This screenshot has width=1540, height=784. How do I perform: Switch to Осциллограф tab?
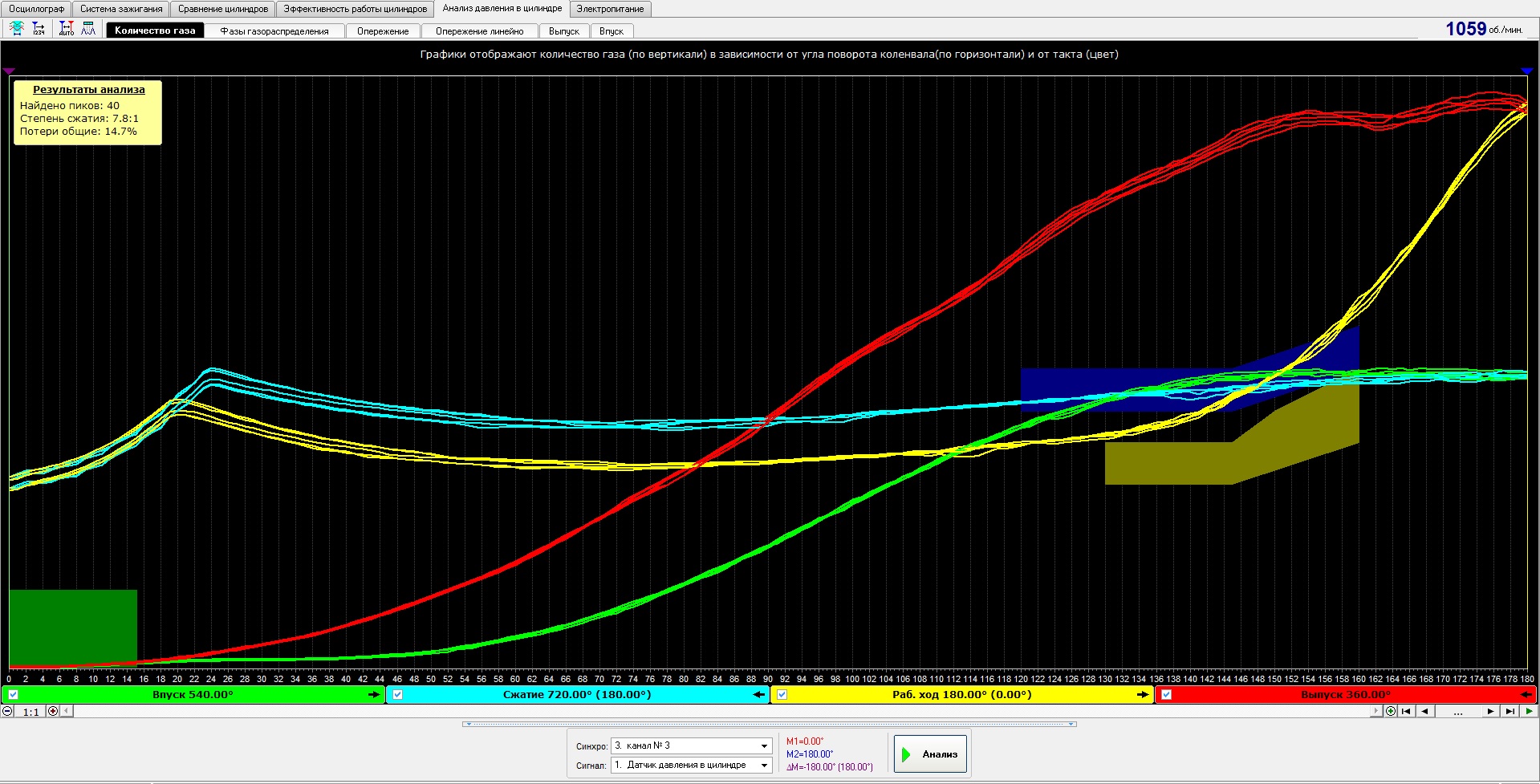(x=37, y=9)
